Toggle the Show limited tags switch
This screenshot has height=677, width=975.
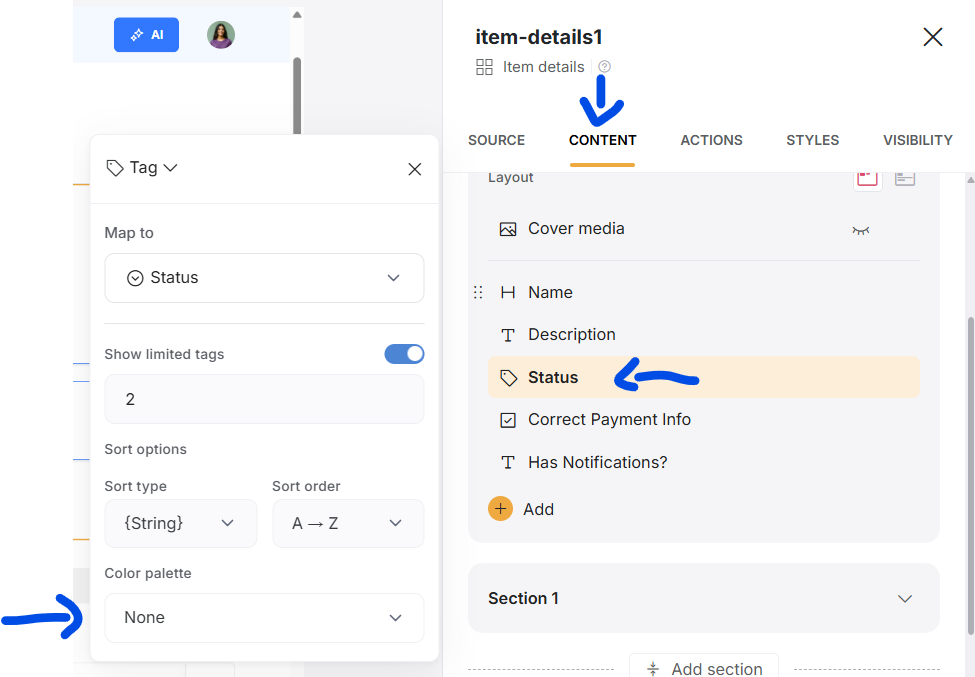[404, 354]
